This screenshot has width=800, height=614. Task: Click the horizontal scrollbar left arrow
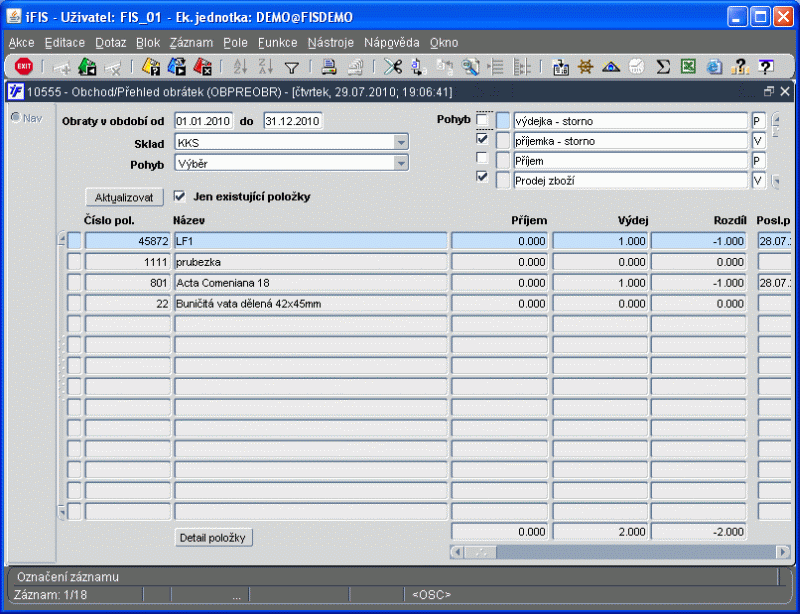(457, 552)
